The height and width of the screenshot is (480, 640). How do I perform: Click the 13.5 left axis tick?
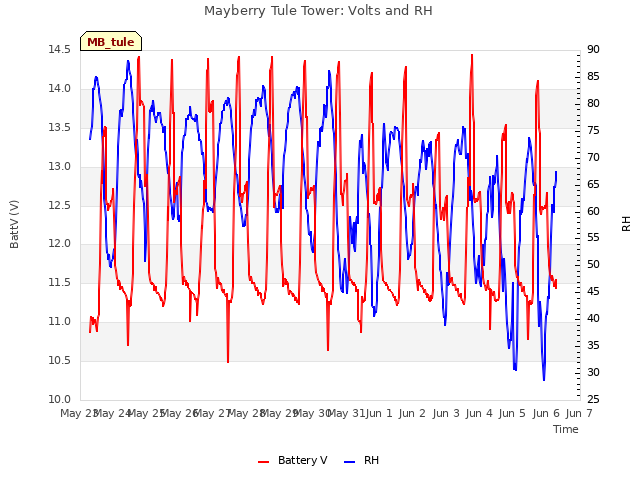pyautogui.click(x=60, y=128)
